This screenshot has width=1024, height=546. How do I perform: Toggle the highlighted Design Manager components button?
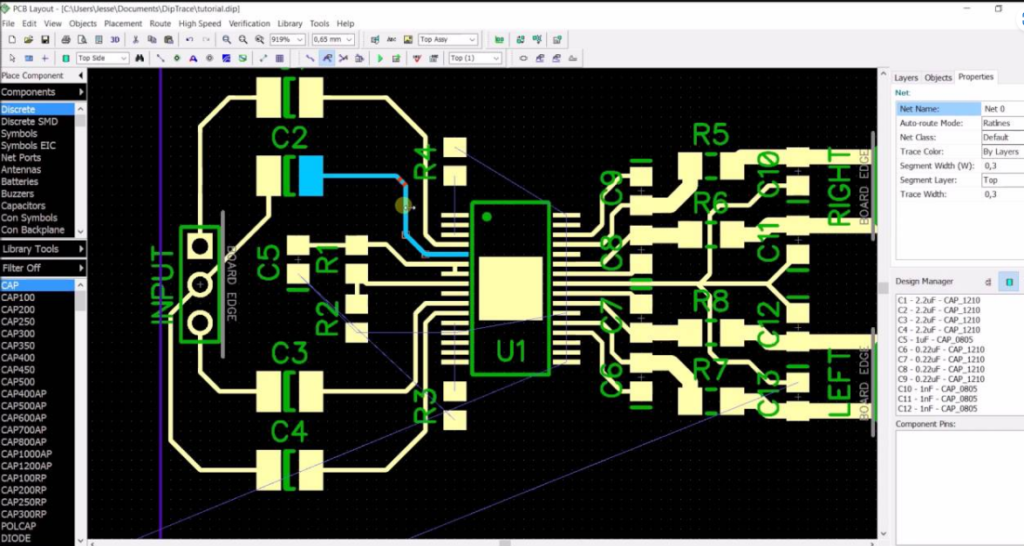1009,282
